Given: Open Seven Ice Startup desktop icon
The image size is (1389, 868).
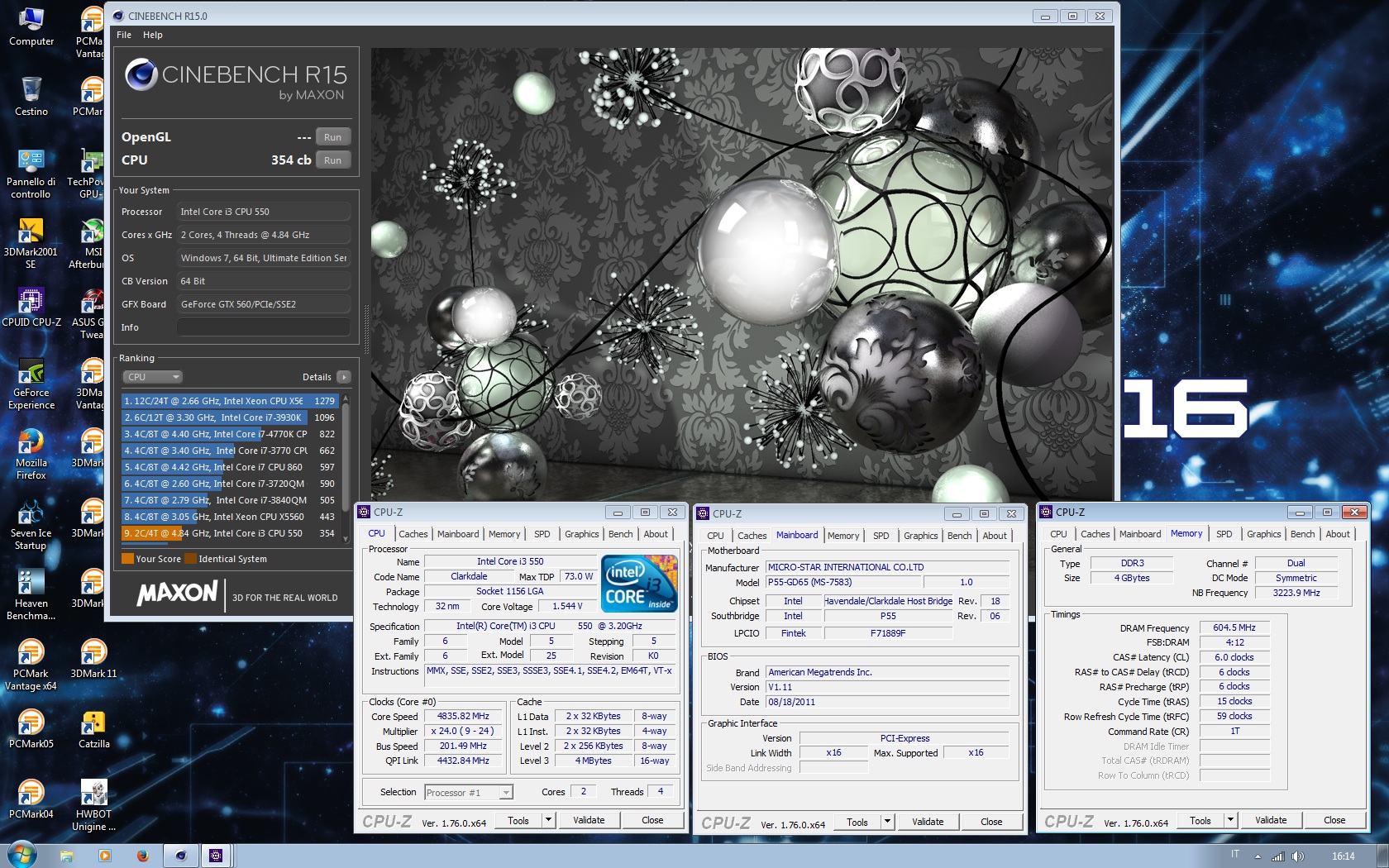Looking at the screenshot, I should [x=31, y=525].
